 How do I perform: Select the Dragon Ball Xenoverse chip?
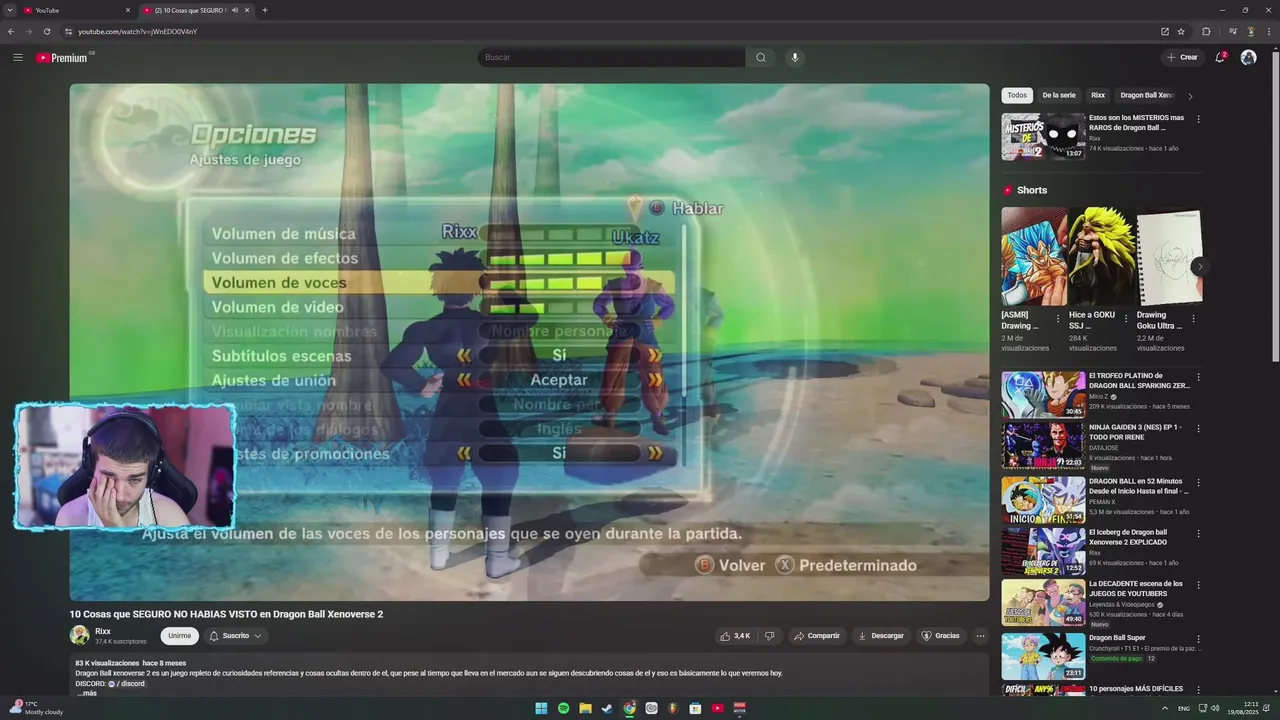pos(1147,95)
